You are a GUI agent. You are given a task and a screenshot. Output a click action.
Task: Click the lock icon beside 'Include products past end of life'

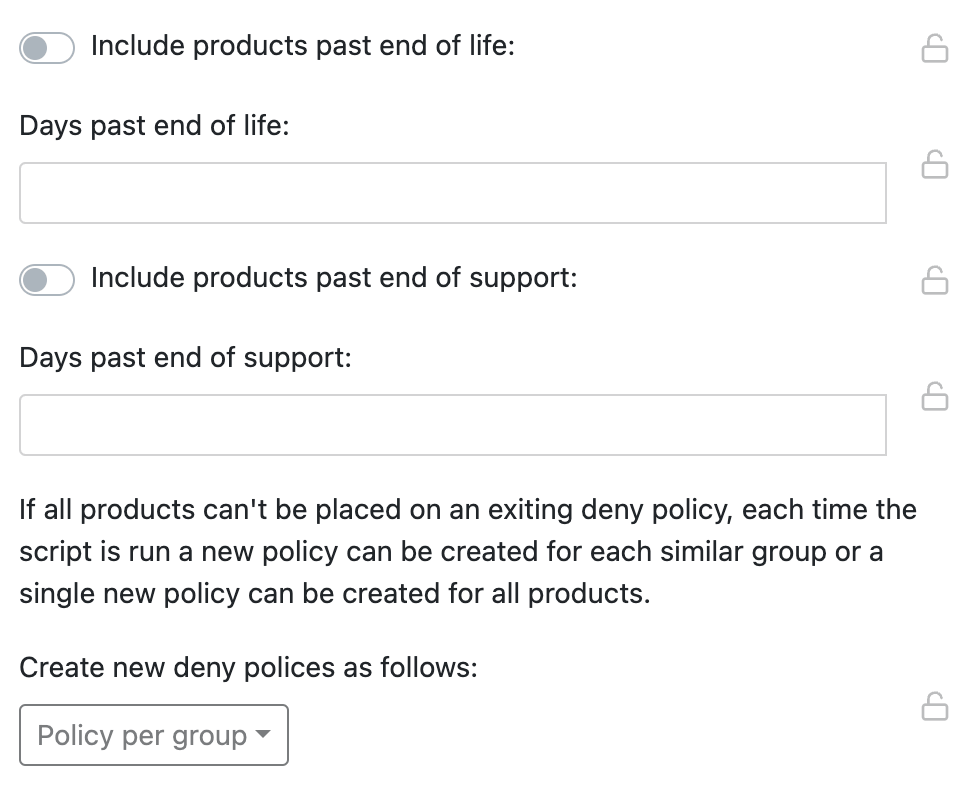pyautogui.click(x=936, y=46)
